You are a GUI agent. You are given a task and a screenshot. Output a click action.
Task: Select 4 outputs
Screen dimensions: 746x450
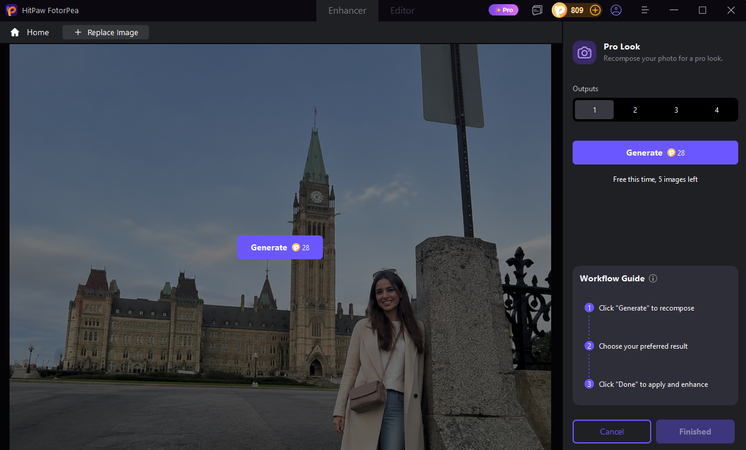pos(717,110)
